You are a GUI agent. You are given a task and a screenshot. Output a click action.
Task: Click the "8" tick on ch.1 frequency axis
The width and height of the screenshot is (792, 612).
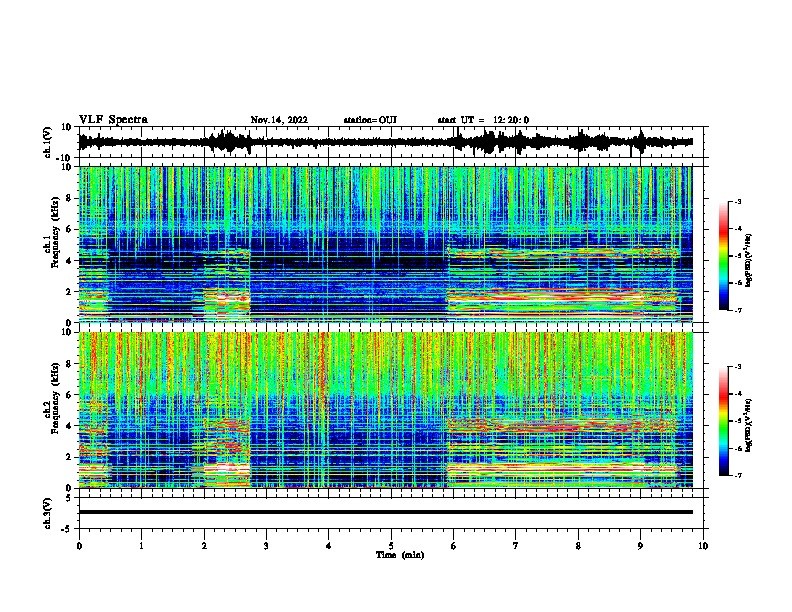click(70, 198)
